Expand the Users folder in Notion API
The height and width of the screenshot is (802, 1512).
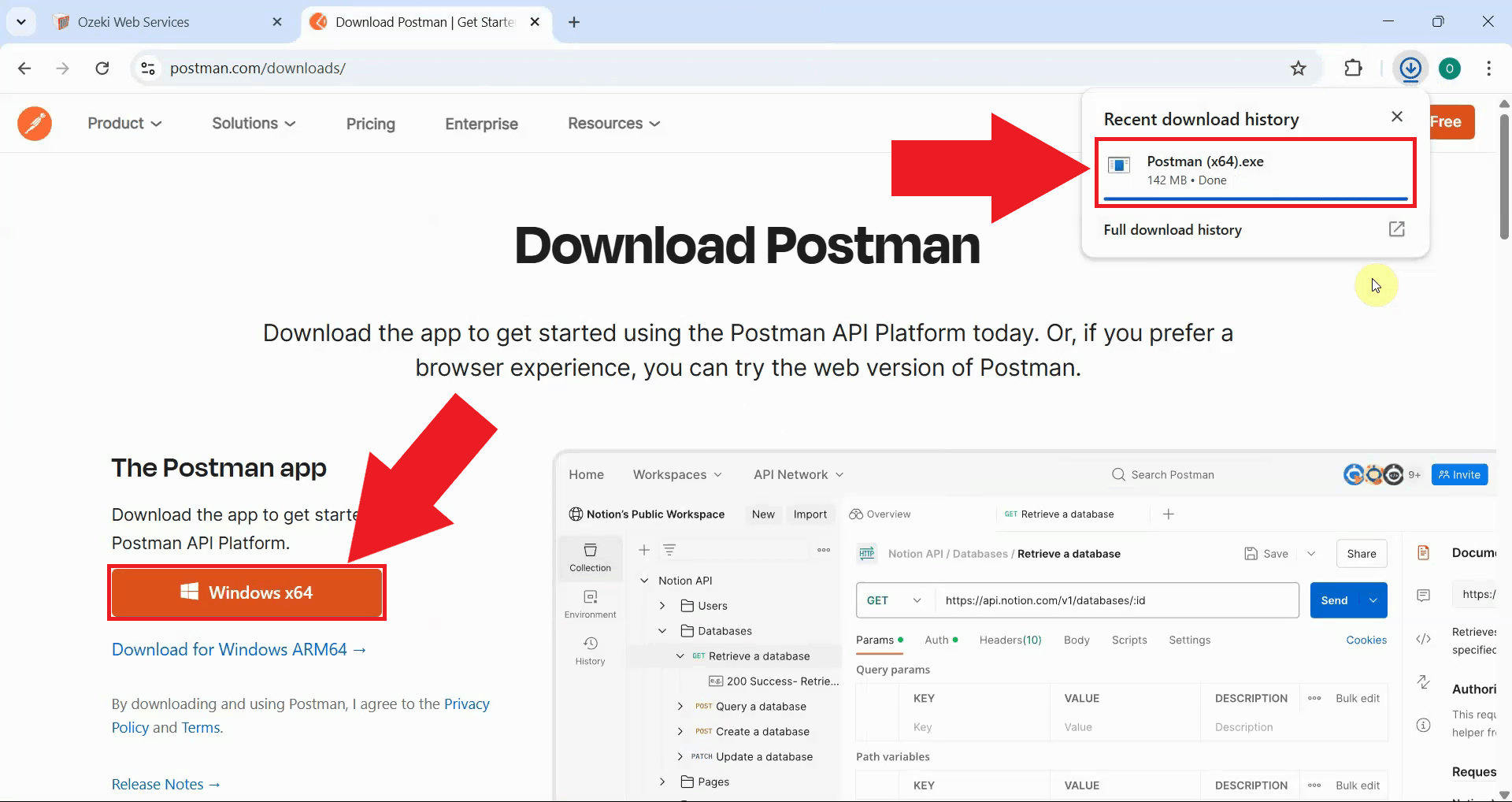pos(662,605)
